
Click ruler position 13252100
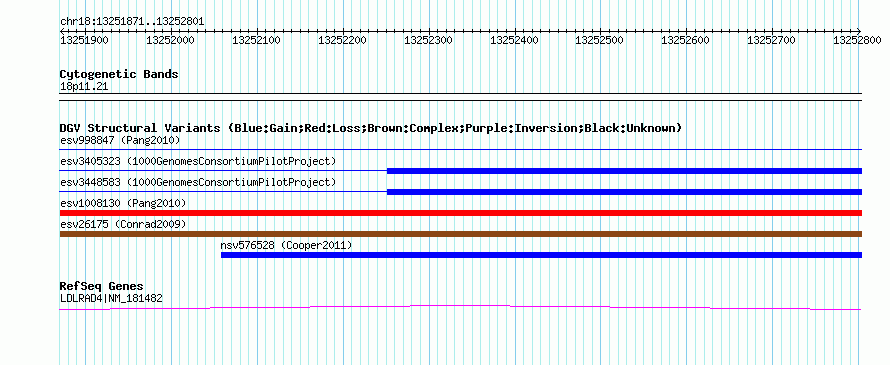pyautogui.click(x=257, y=40)
